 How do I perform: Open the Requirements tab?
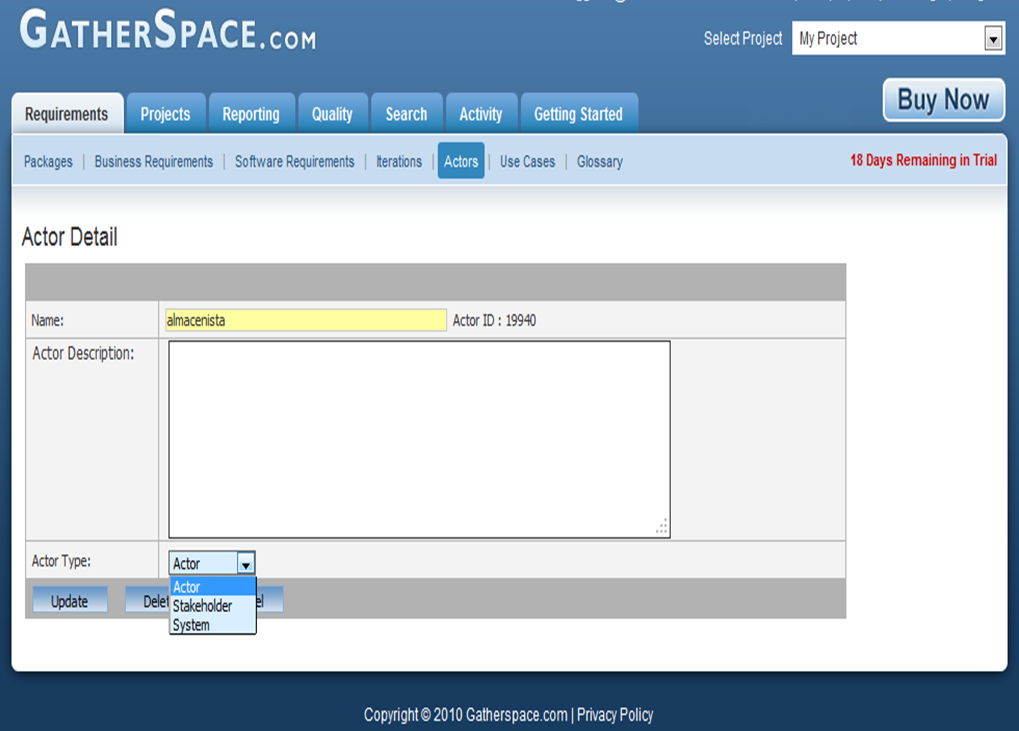coord(66,114)
